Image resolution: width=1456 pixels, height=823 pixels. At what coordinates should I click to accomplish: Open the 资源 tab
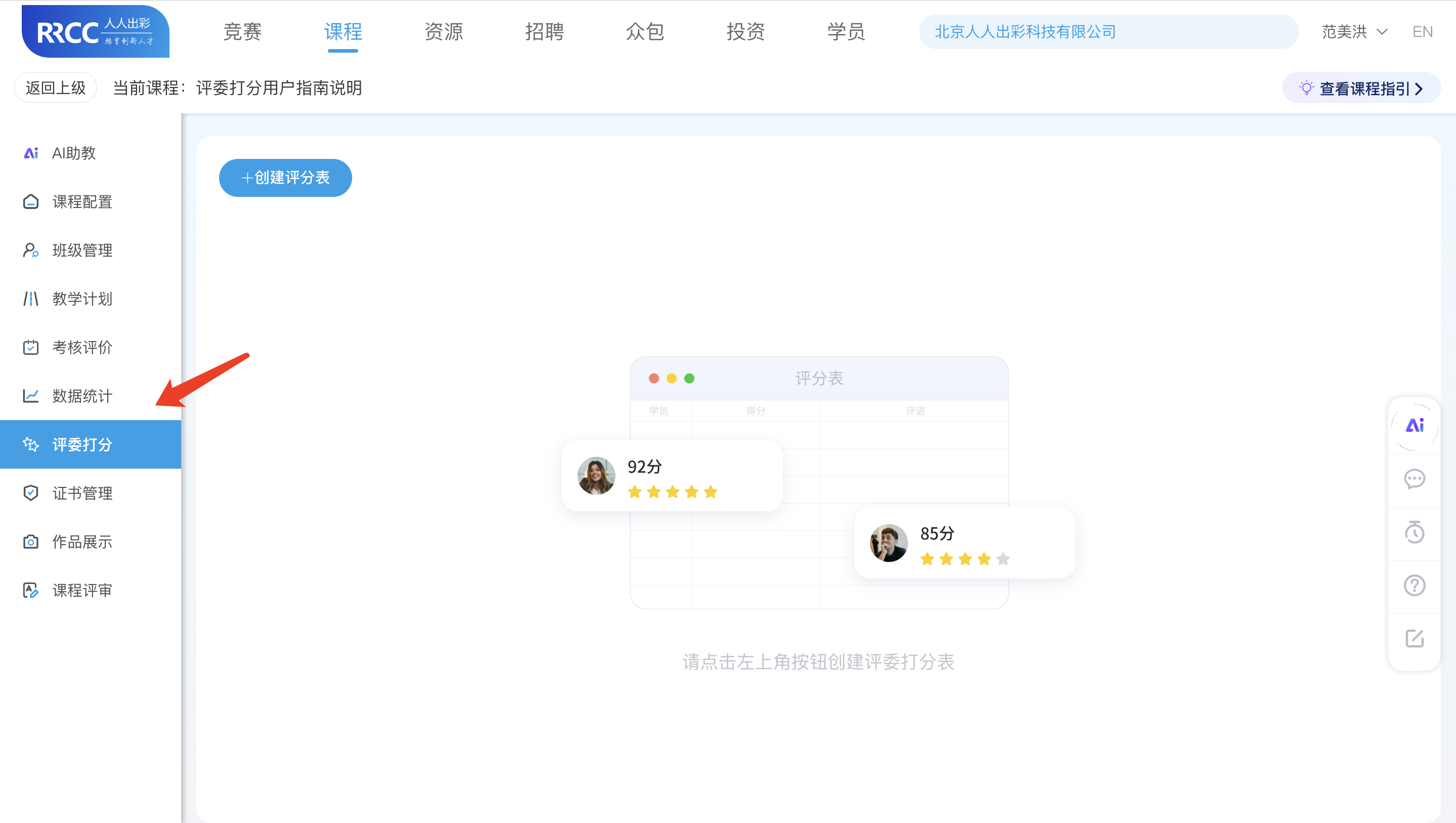pyautogui.click(x=444, y=32)
